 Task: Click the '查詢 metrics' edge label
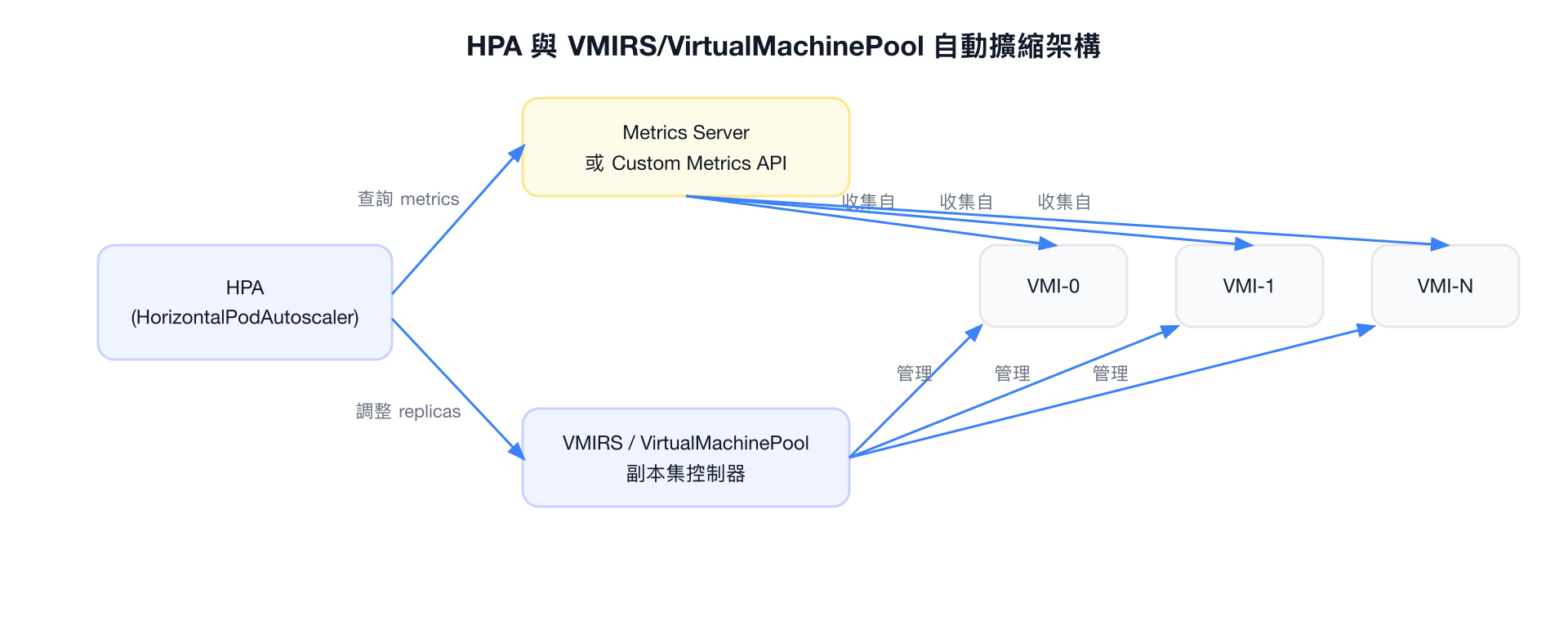[x=408, y=199]
